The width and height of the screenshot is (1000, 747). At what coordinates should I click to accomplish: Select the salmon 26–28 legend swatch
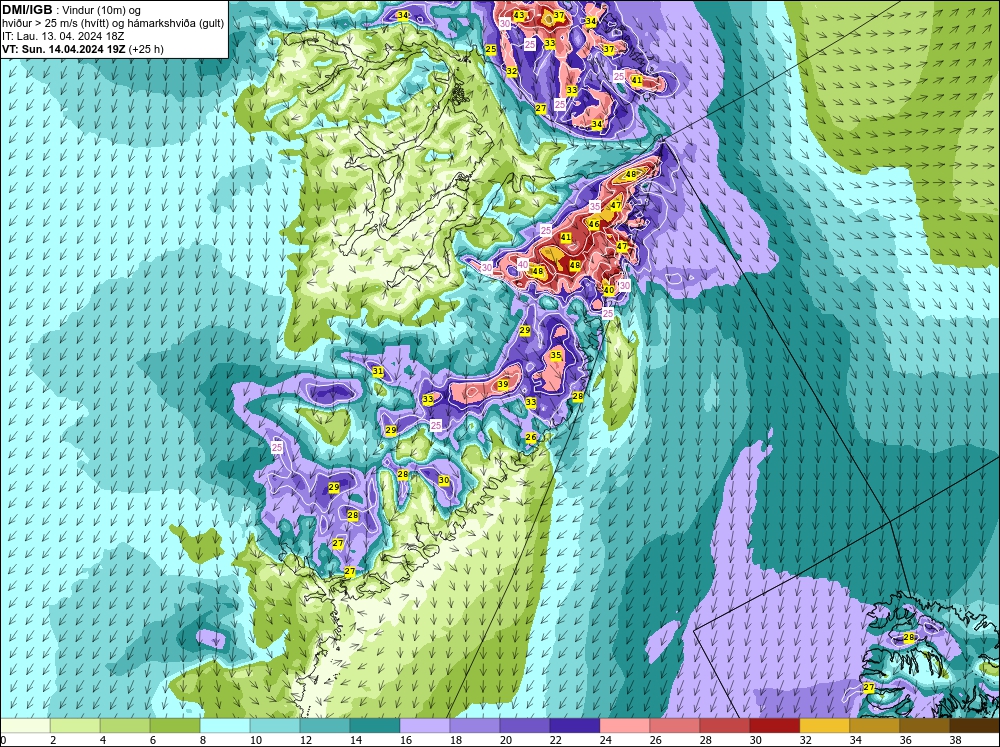675,726
